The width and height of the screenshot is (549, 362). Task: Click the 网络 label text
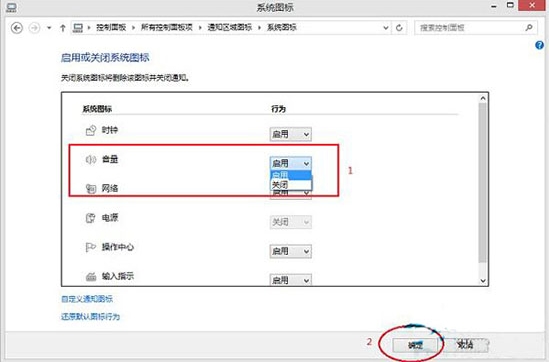pyautogui.click(x=110, y=188)
